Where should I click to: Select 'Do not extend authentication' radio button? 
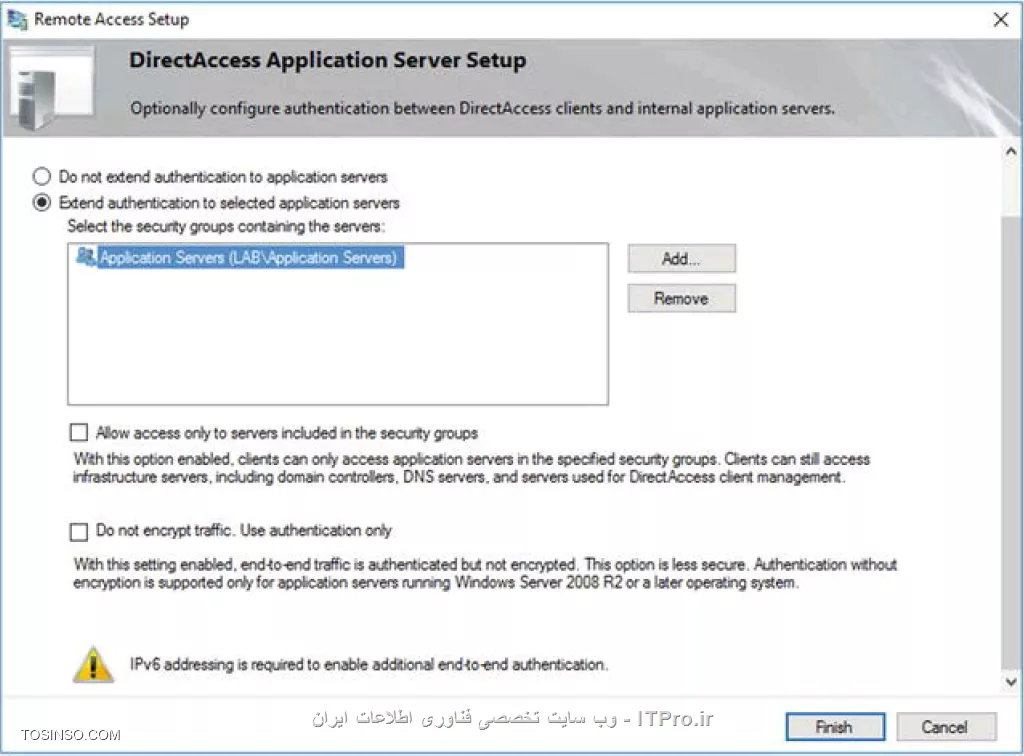pyautogui.click(x=42, y=176)
